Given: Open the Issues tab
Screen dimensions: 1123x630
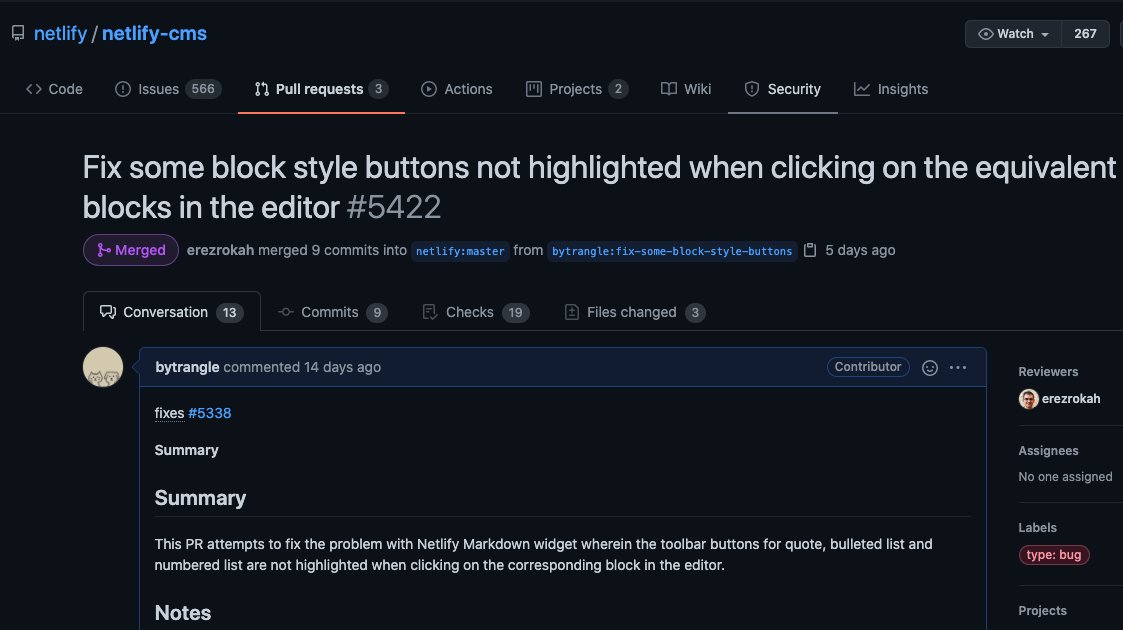Looking at the screenshot, I should pyautogui.click(x=167, y=89).
